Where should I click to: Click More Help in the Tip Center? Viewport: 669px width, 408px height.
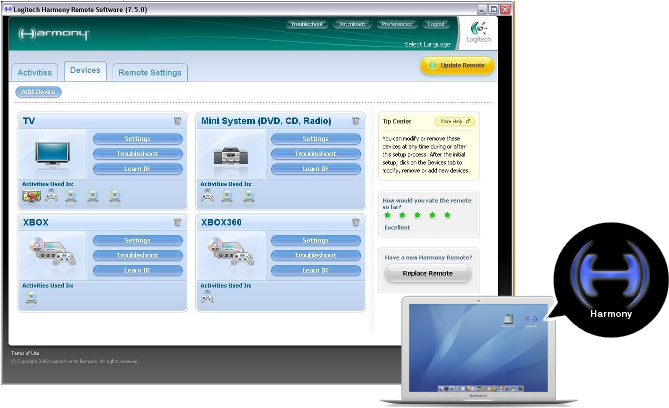(x=455, y=121)
